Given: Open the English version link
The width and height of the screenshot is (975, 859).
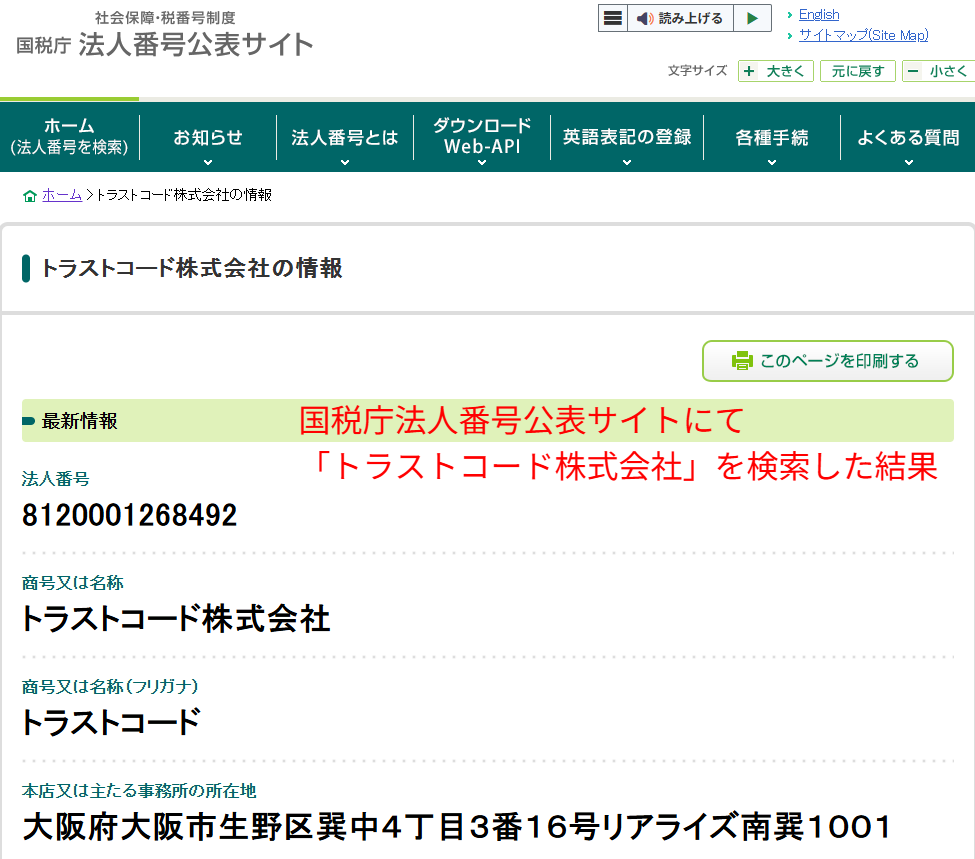Looking at the screenshot, I should [x=818, y=14].
